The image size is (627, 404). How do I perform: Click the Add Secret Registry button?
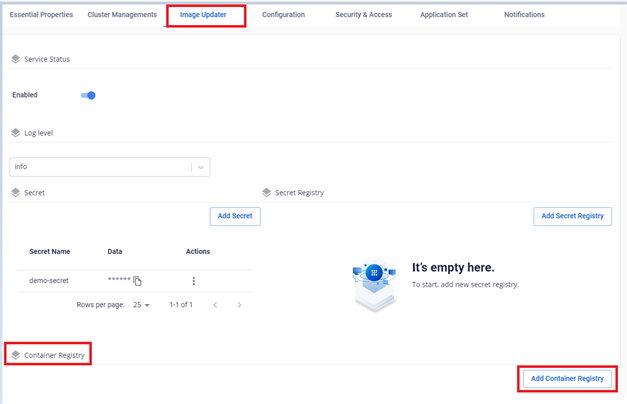tap(572, 216)
